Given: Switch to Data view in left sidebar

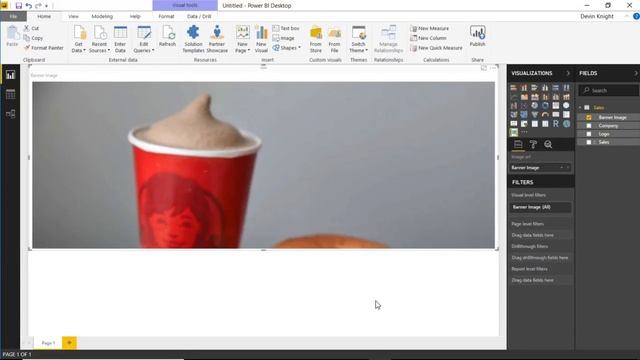Looking at the screenshot, I should (10, 94).
